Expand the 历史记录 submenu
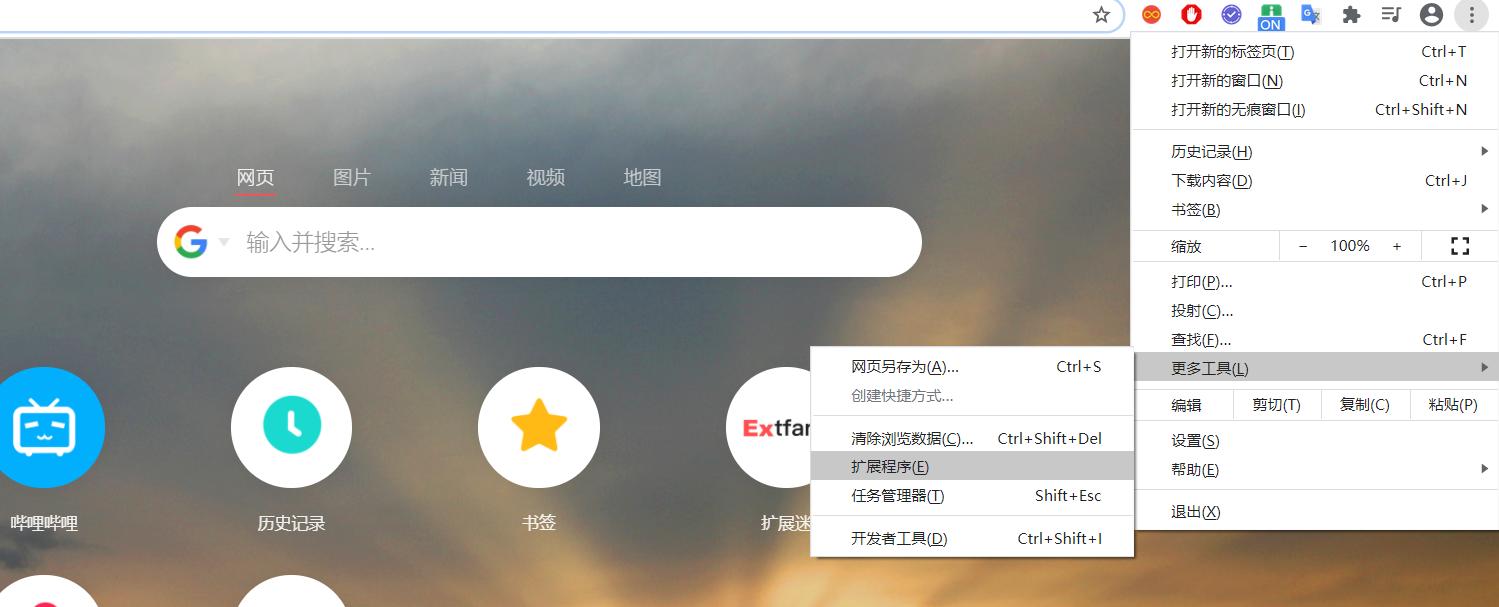Viewport: 1499px width, 607px height. pos(1315,152)
